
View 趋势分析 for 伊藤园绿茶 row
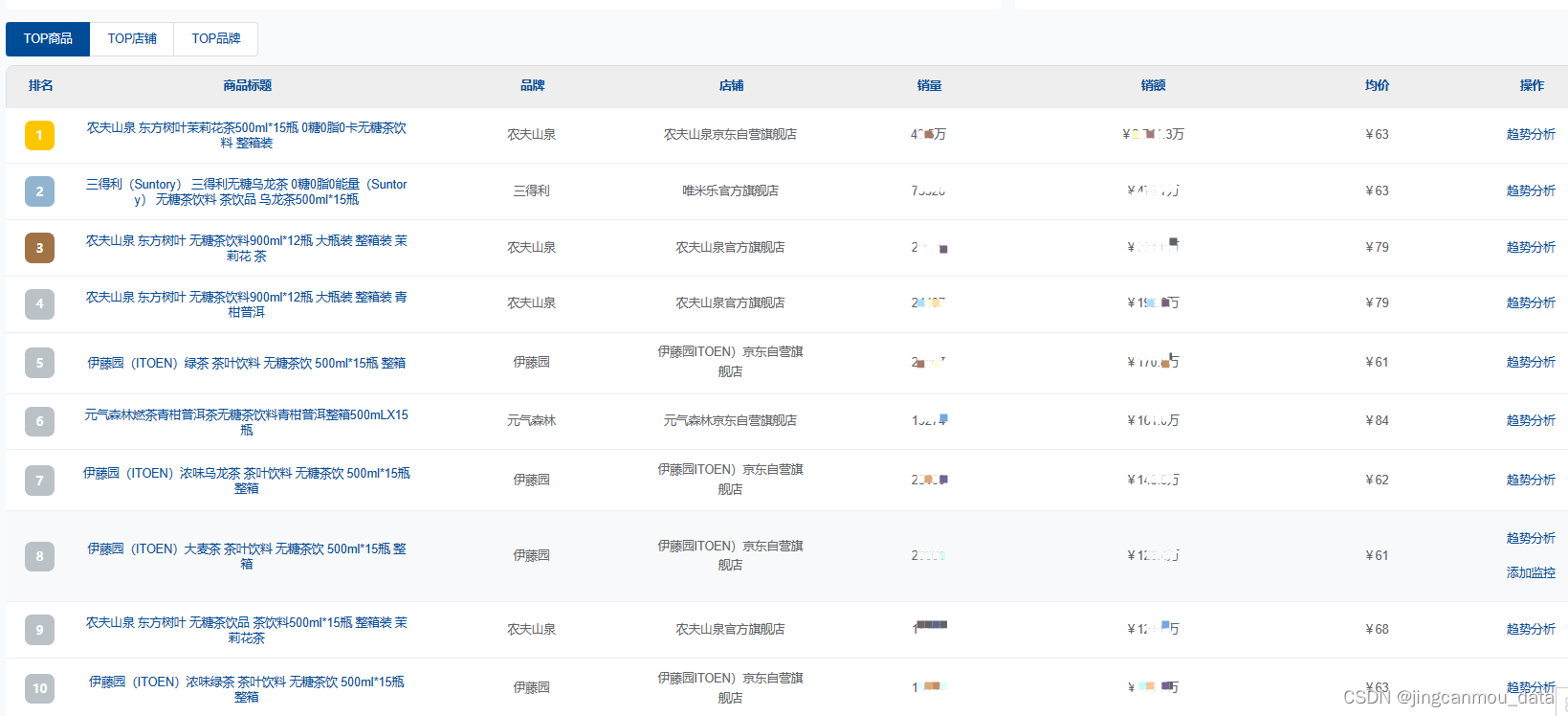pyautogui.click(x=1531, y=363)
